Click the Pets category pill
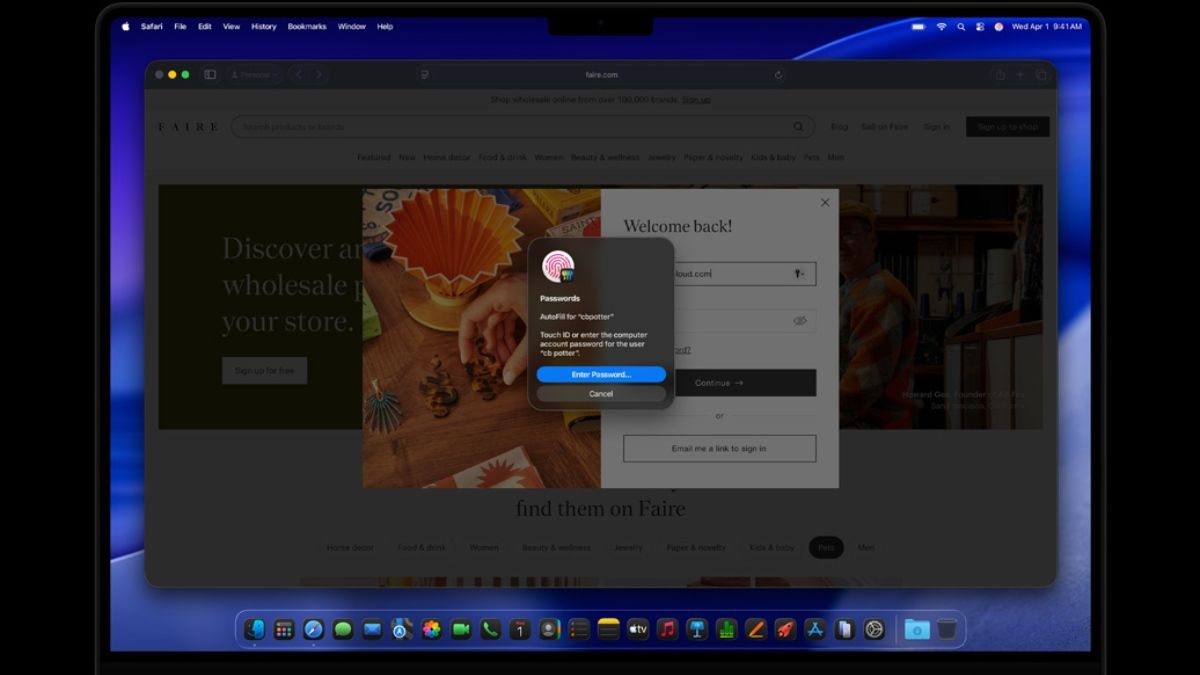 (x=826, y=548)
